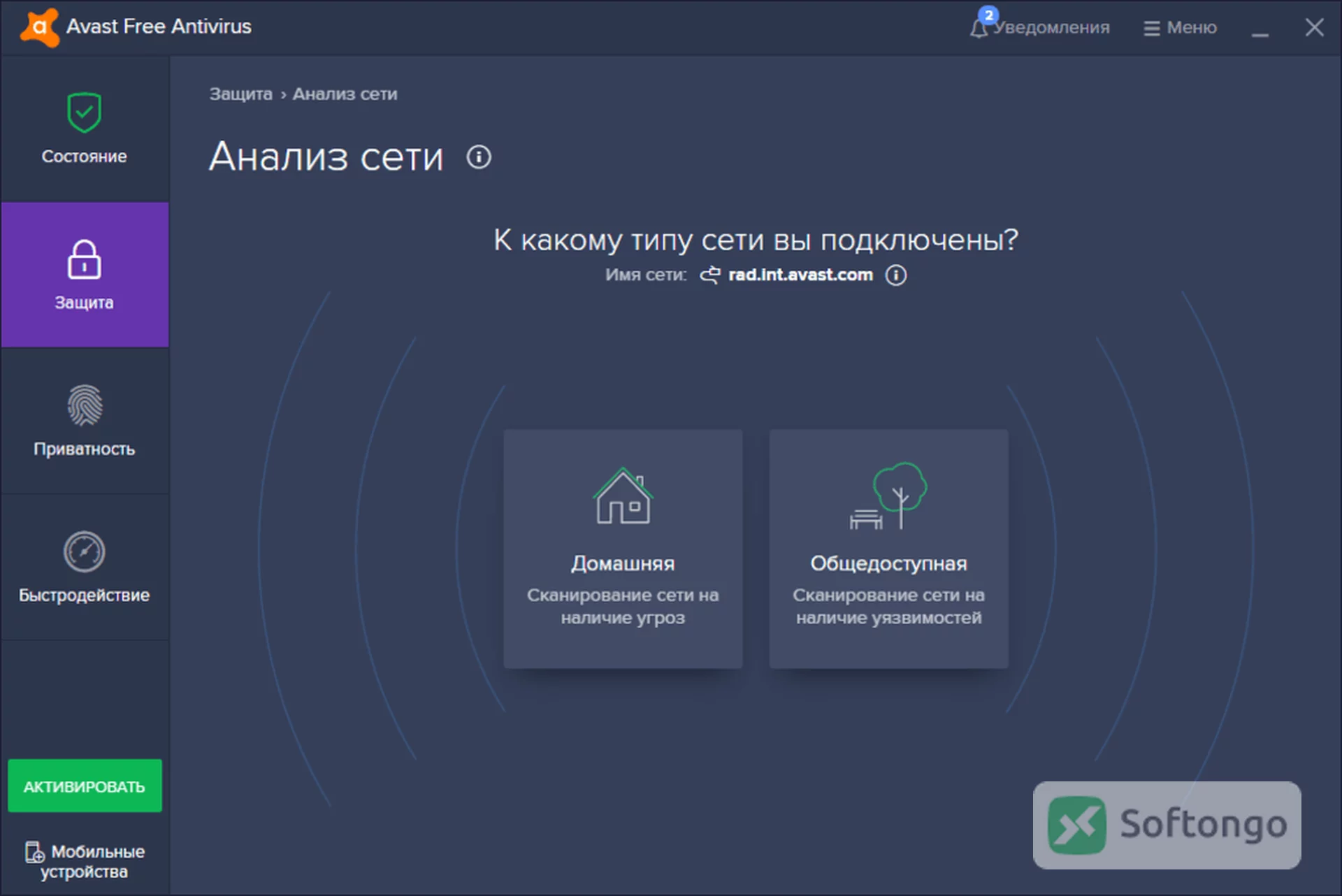Screen dimensions: 1342x896
Task: Open the Быстродействие speedometer icon
Action: tap(85, 551)
